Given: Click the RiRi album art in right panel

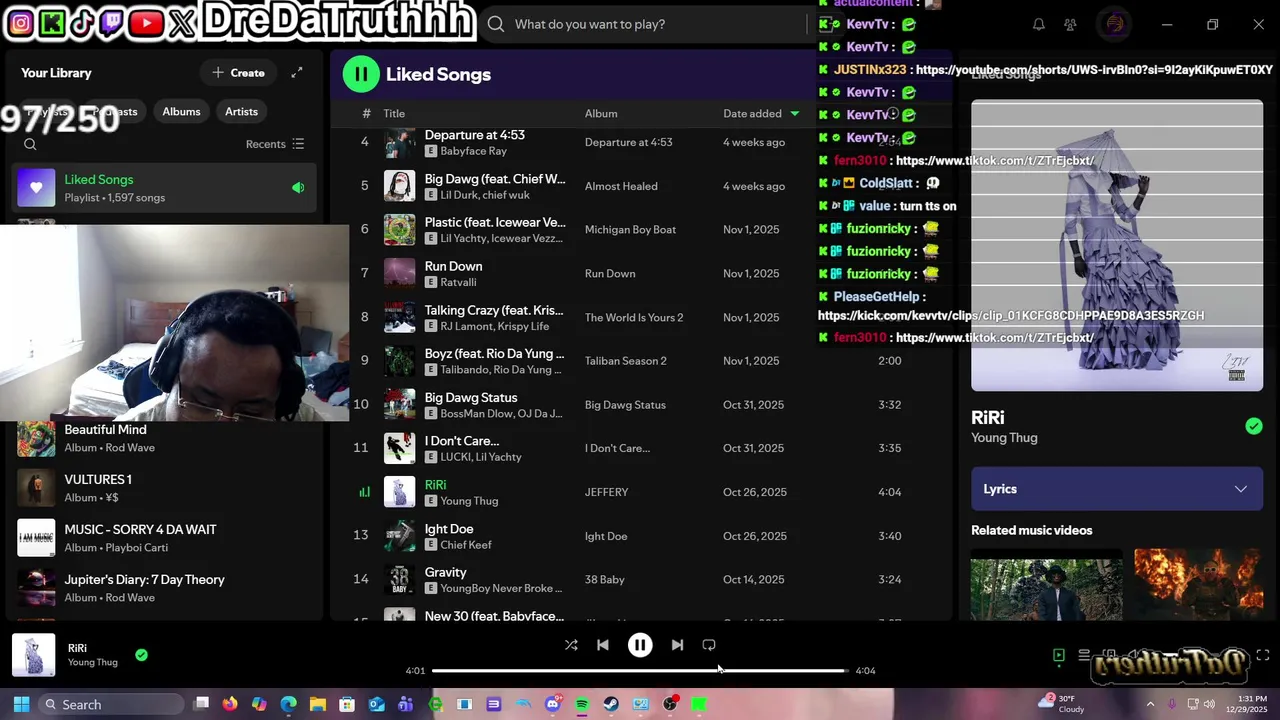Looking at the screenshot, I should tap(1117, 245).
